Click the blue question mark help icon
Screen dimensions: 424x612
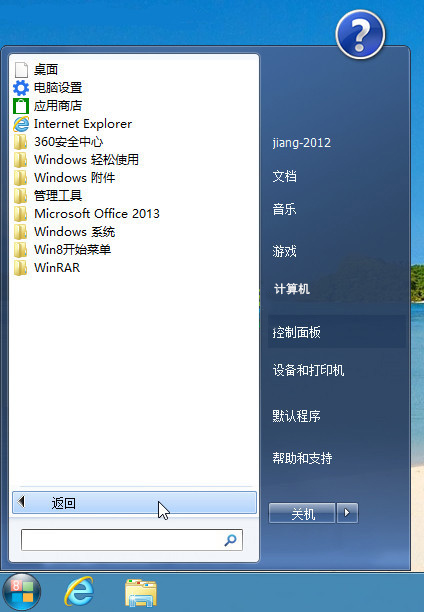(360, 34)
